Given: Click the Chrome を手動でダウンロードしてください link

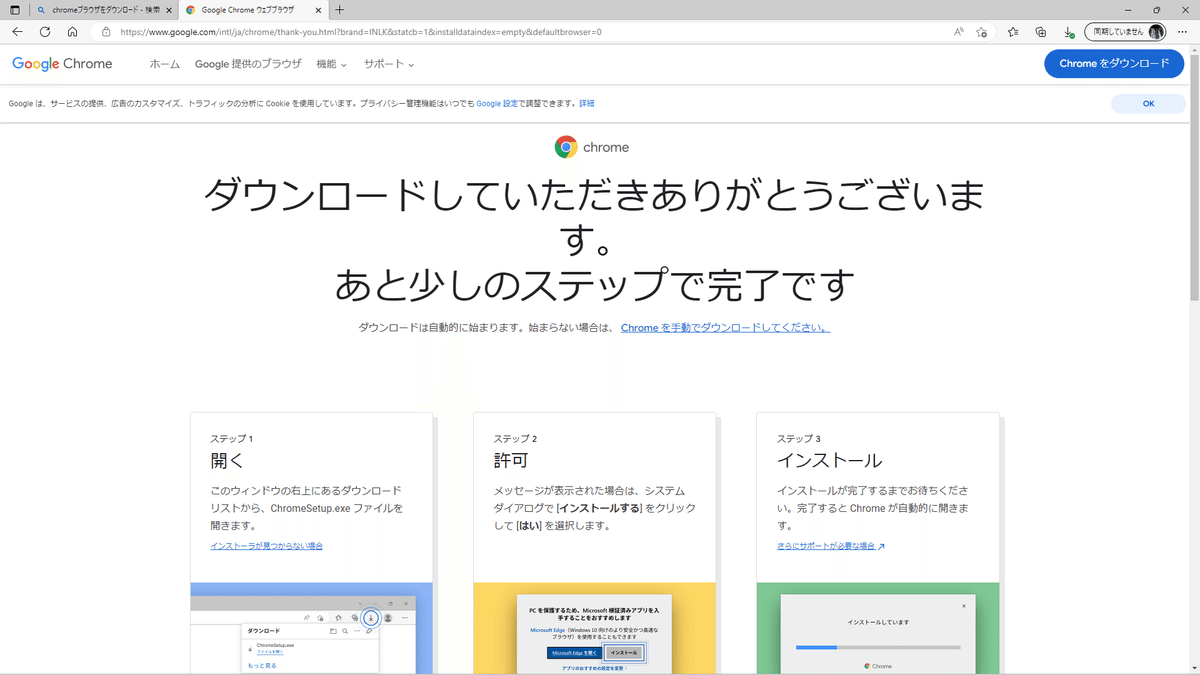Looking at the screenshot, I should coord(725,328).
